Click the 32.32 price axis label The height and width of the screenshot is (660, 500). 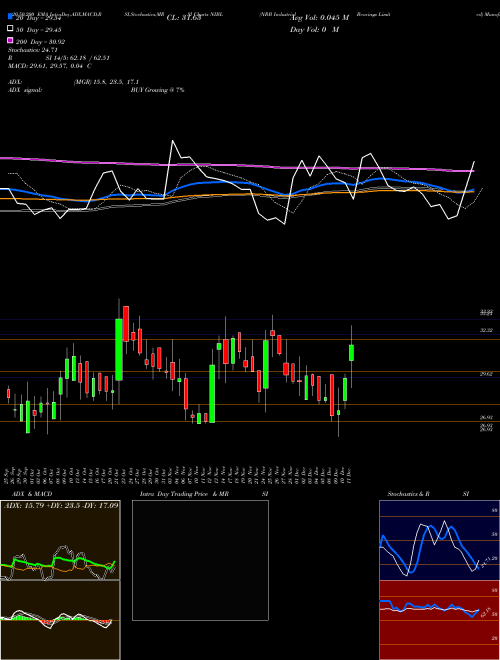pyautogui.click(x=486, y=331)
